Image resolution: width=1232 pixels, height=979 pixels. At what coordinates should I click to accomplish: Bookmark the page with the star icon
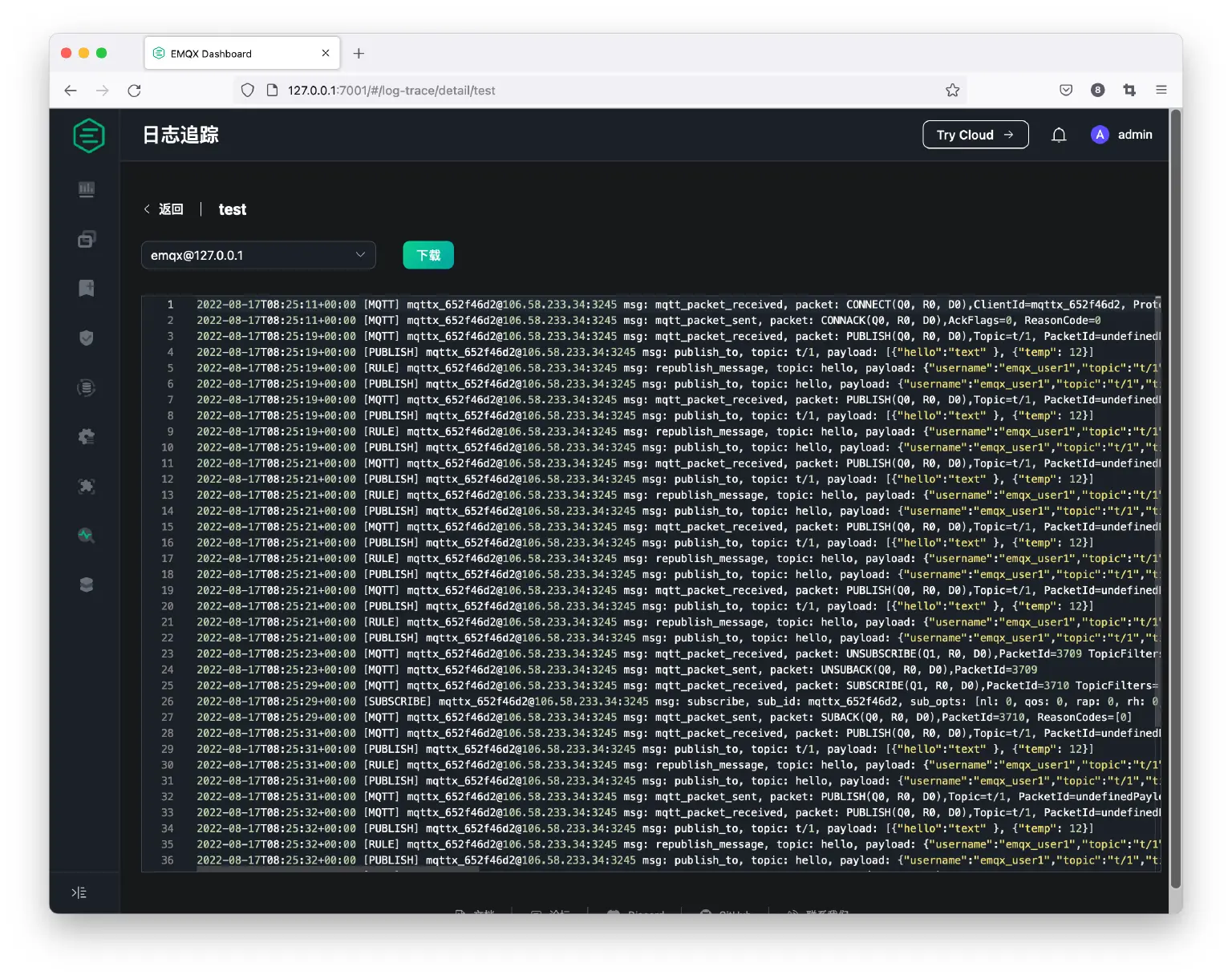(952, 90)
